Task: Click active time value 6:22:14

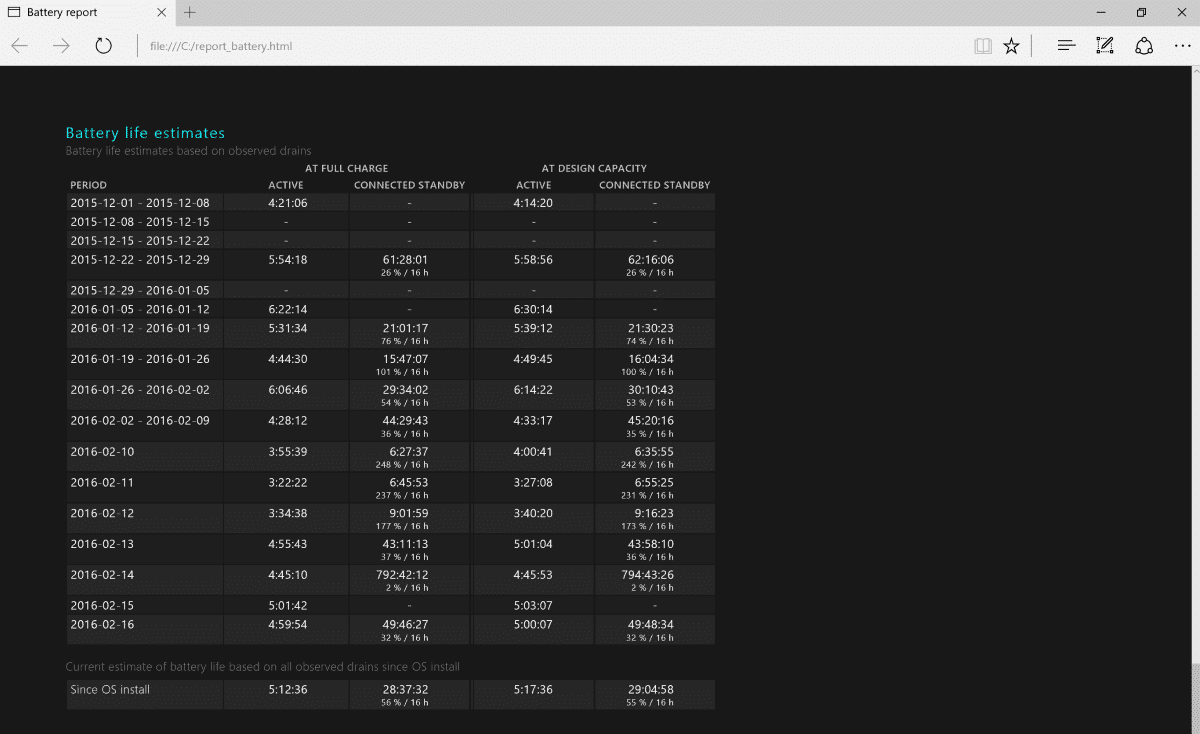Action: pos(287,309)
